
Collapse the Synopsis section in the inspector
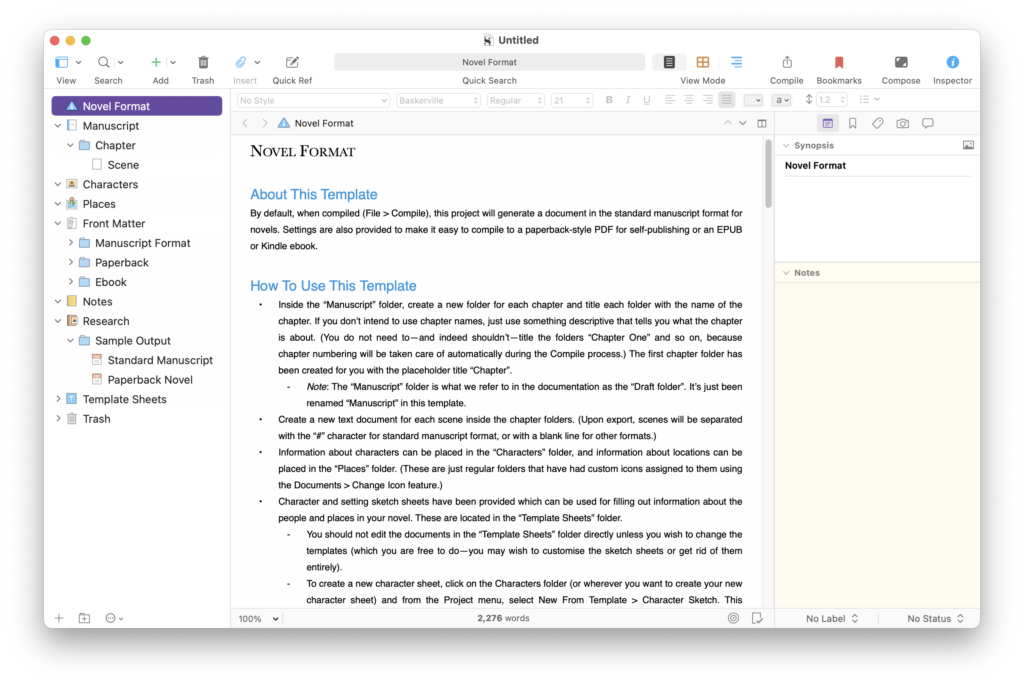tap(786, 145)
